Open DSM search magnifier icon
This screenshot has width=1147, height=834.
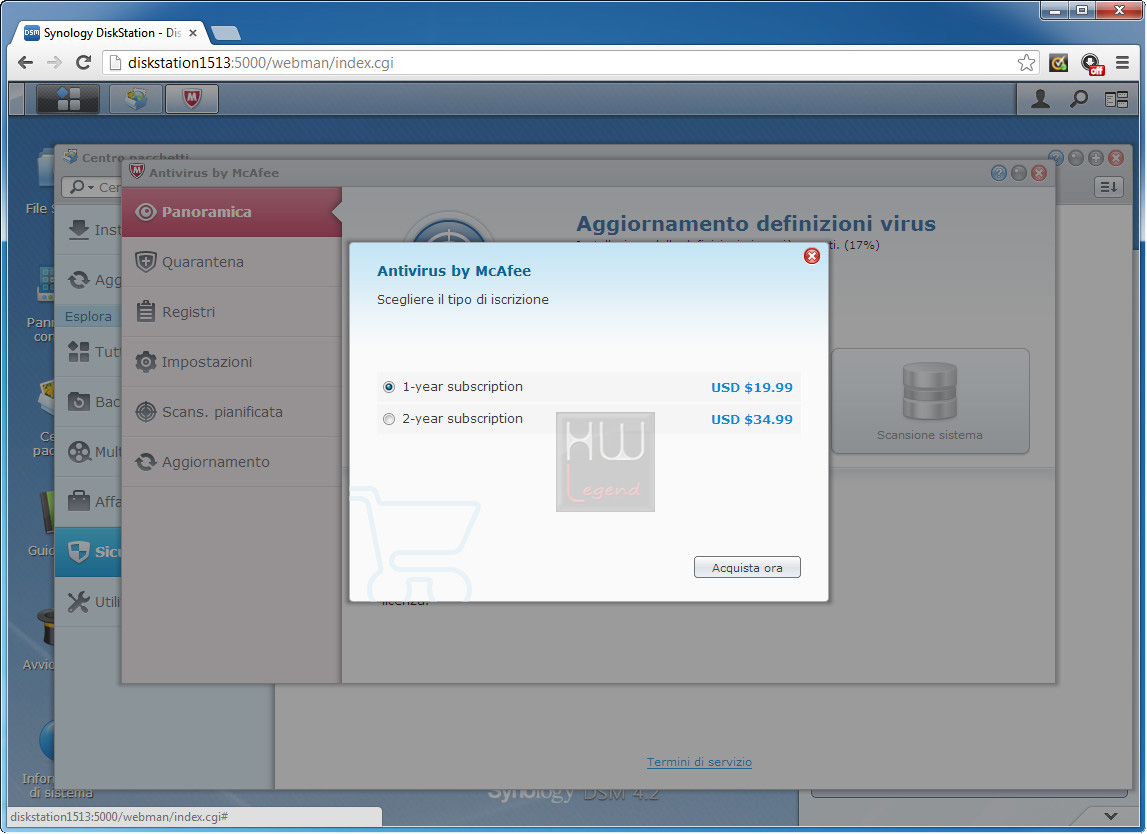1079,99
